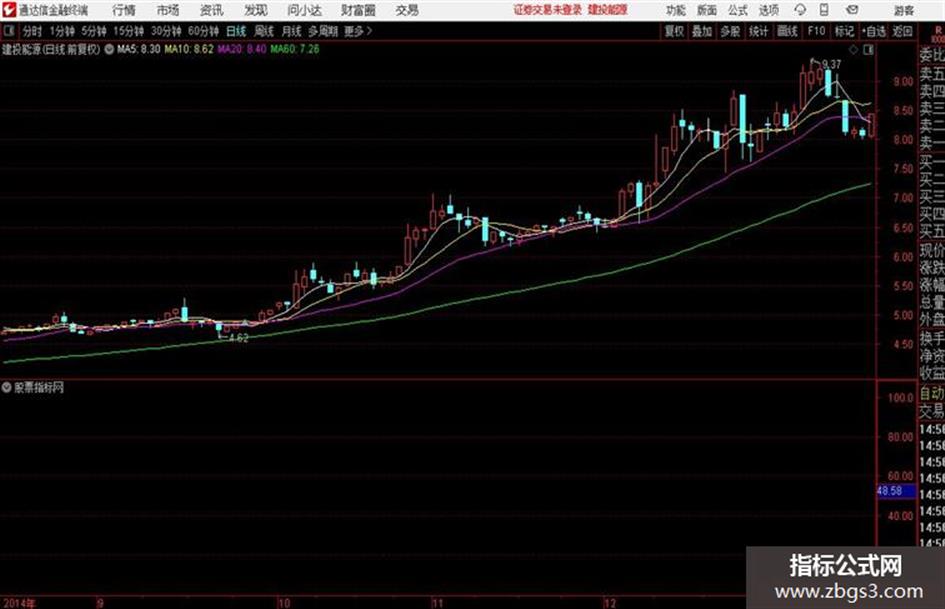Select the 日线 daily chart tab
945x609 pixels.
236,31
